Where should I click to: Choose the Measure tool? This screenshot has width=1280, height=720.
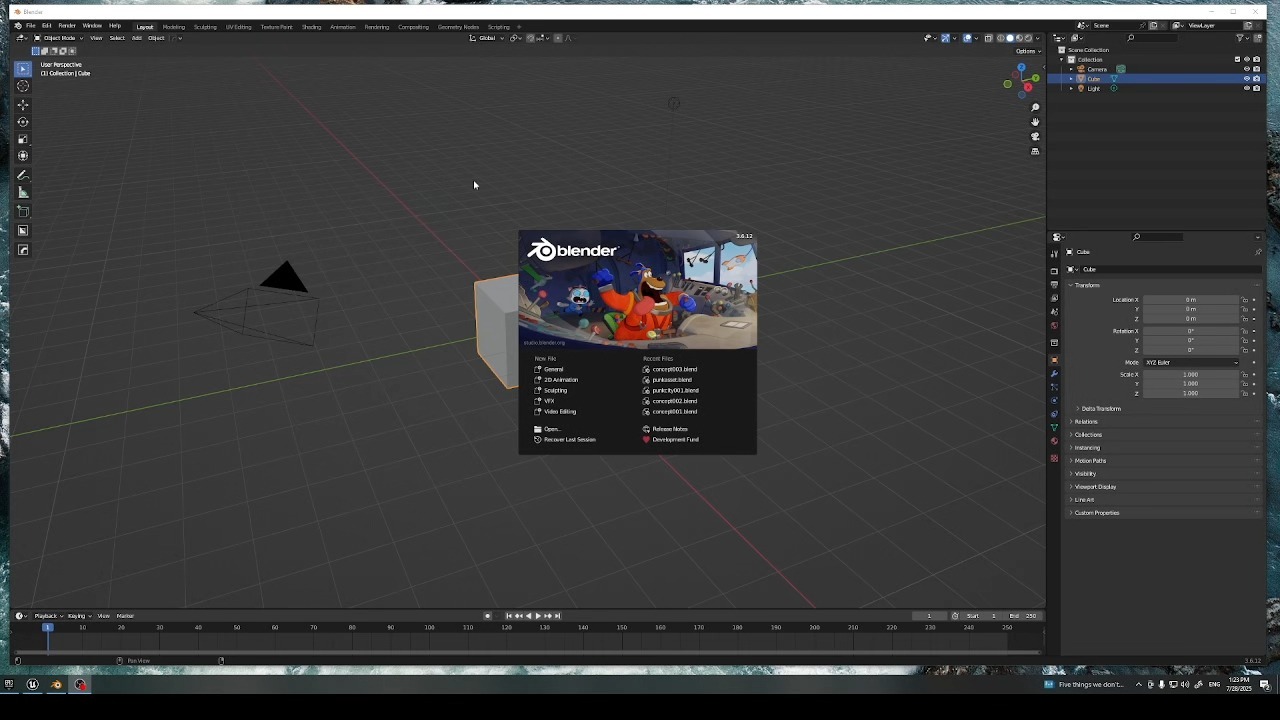pos(23,192)
